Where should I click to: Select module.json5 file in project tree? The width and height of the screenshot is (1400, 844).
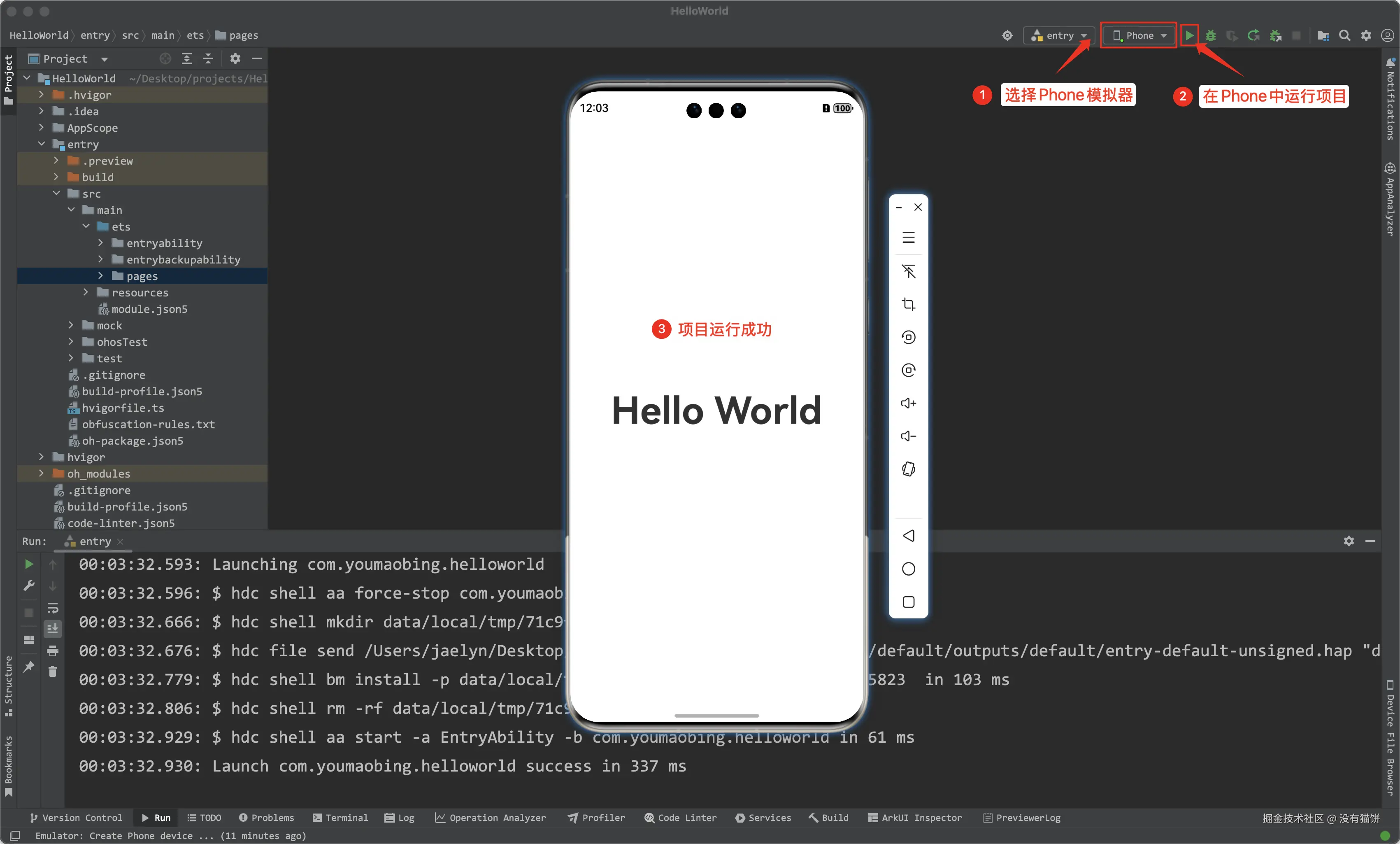(149, 309)
